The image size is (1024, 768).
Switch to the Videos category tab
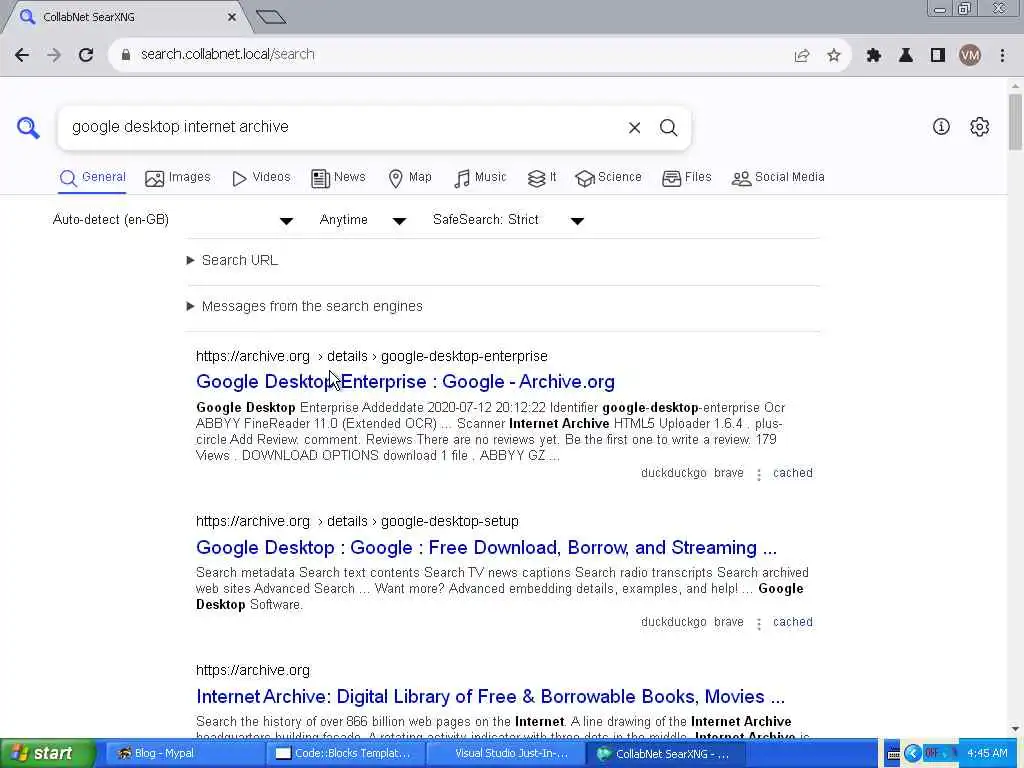pos(261,178)
